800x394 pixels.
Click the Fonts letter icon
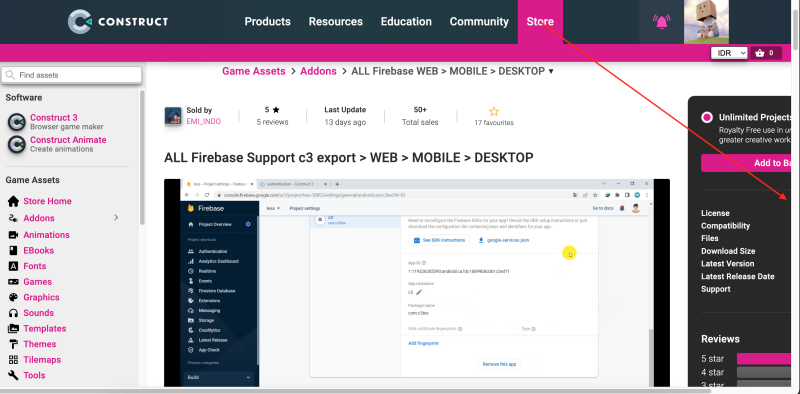coord(14,266)
